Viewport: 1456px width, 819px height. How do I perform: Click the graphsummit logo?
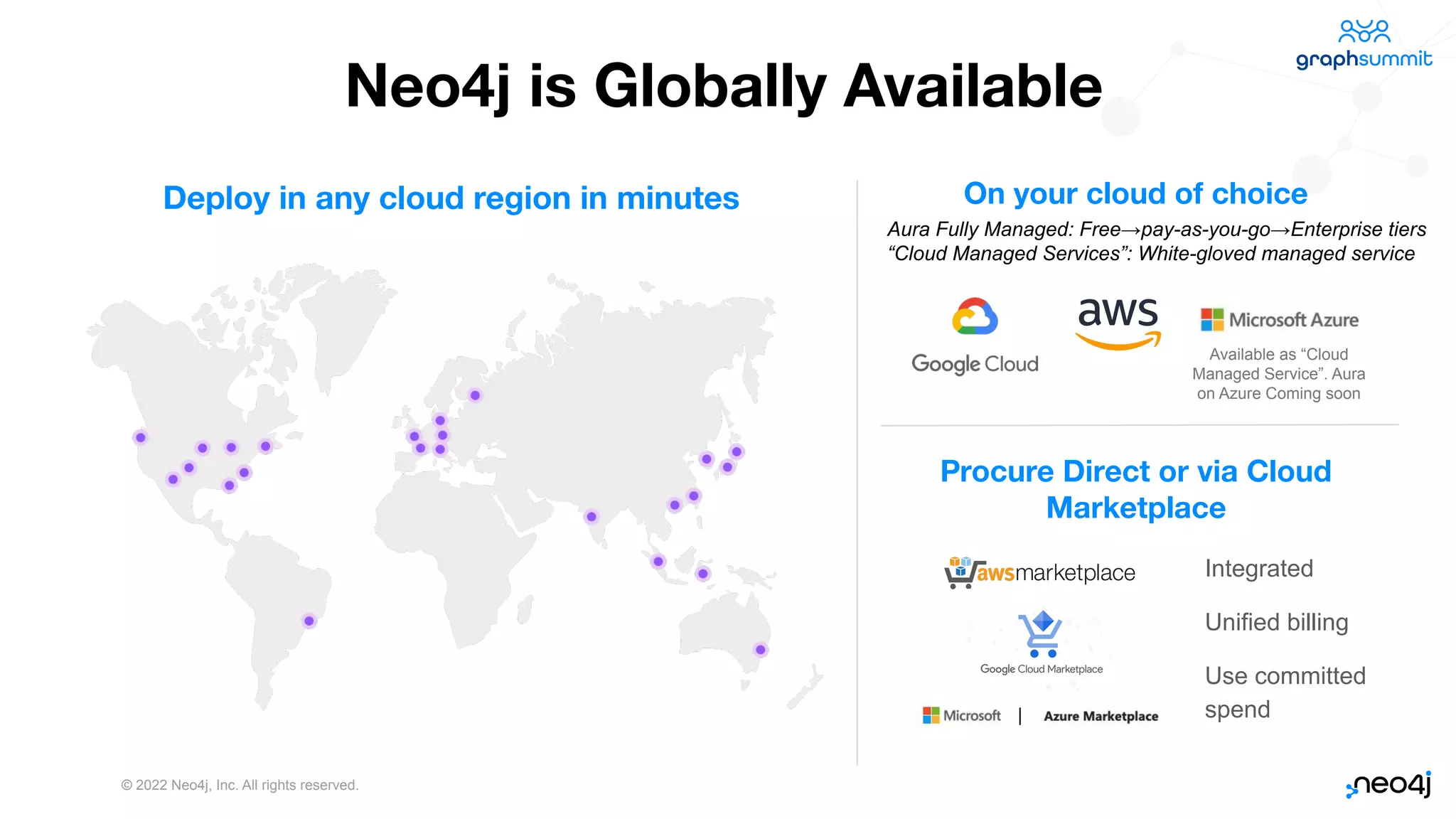pyautogui.click(x=1364, y=45)
